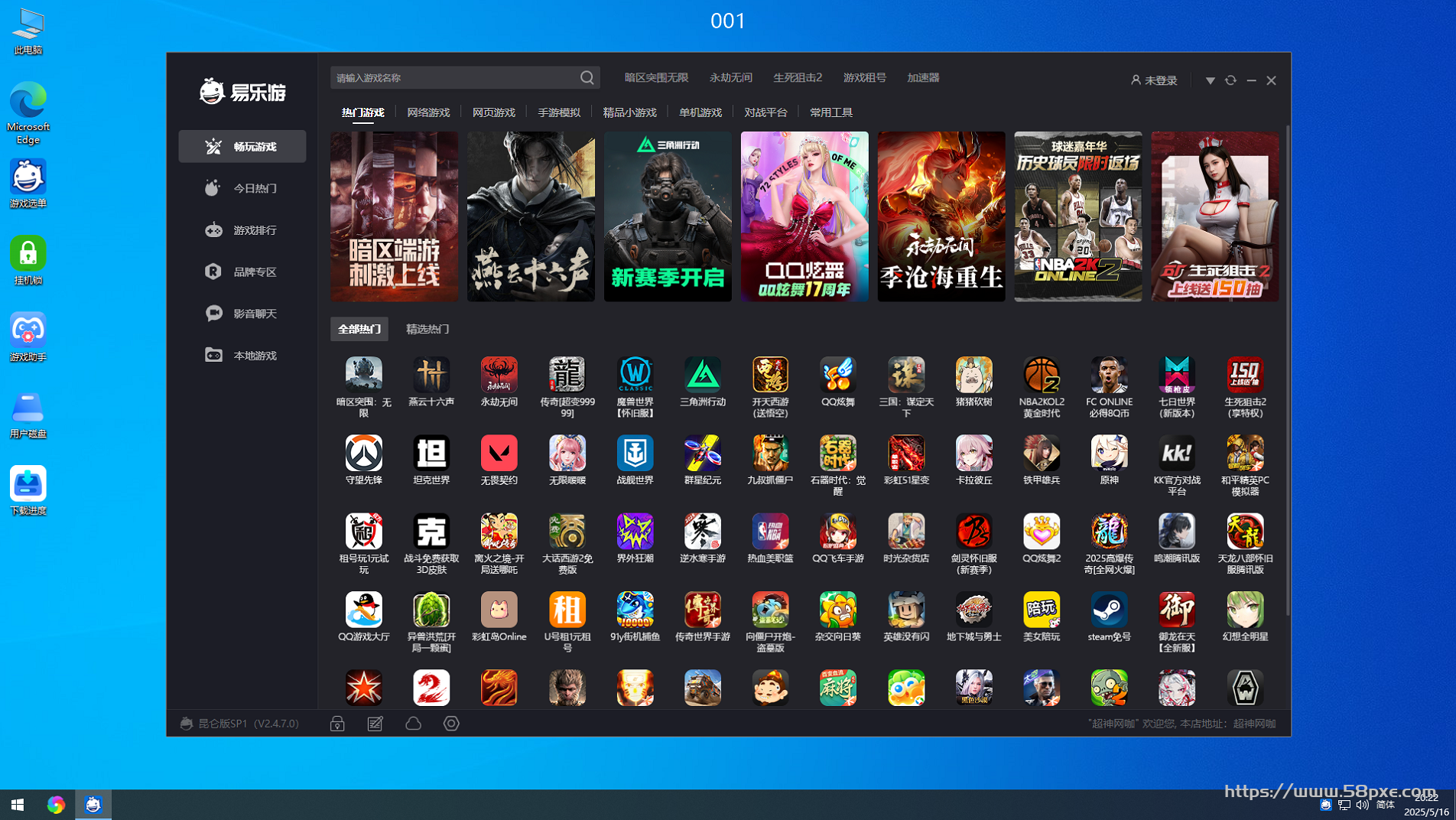The image size is (1456, 820).
Task: Open 游戏排行 in the sidebar
Action: pyautogui.click(x=242, y=230)
